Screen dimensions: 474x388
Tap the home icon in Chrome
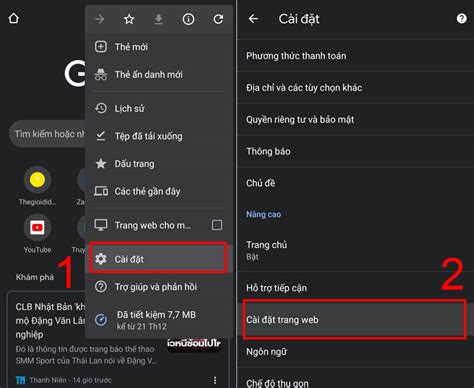pos(14,18)
